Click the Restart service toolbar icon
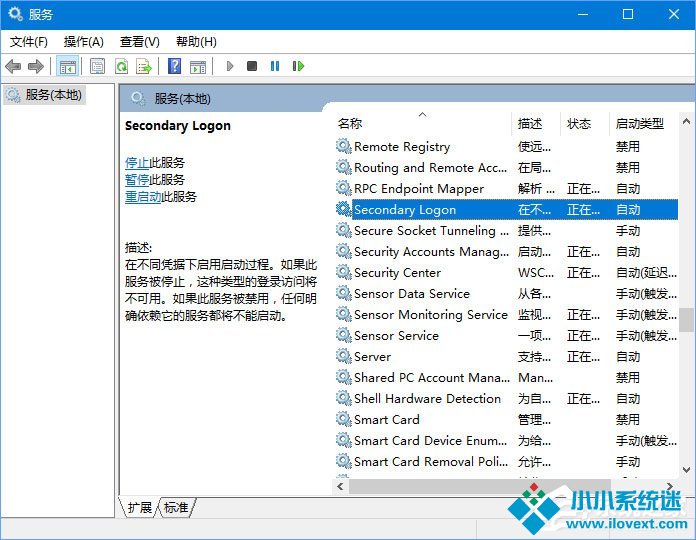 298,66
